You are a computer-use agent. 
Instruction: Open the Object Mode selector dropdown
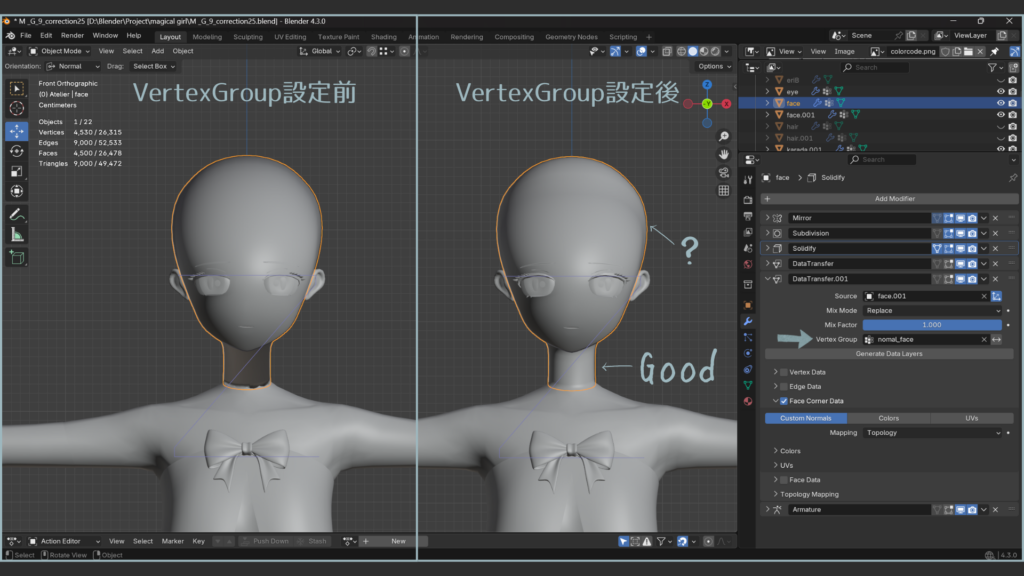coord(60,51)
